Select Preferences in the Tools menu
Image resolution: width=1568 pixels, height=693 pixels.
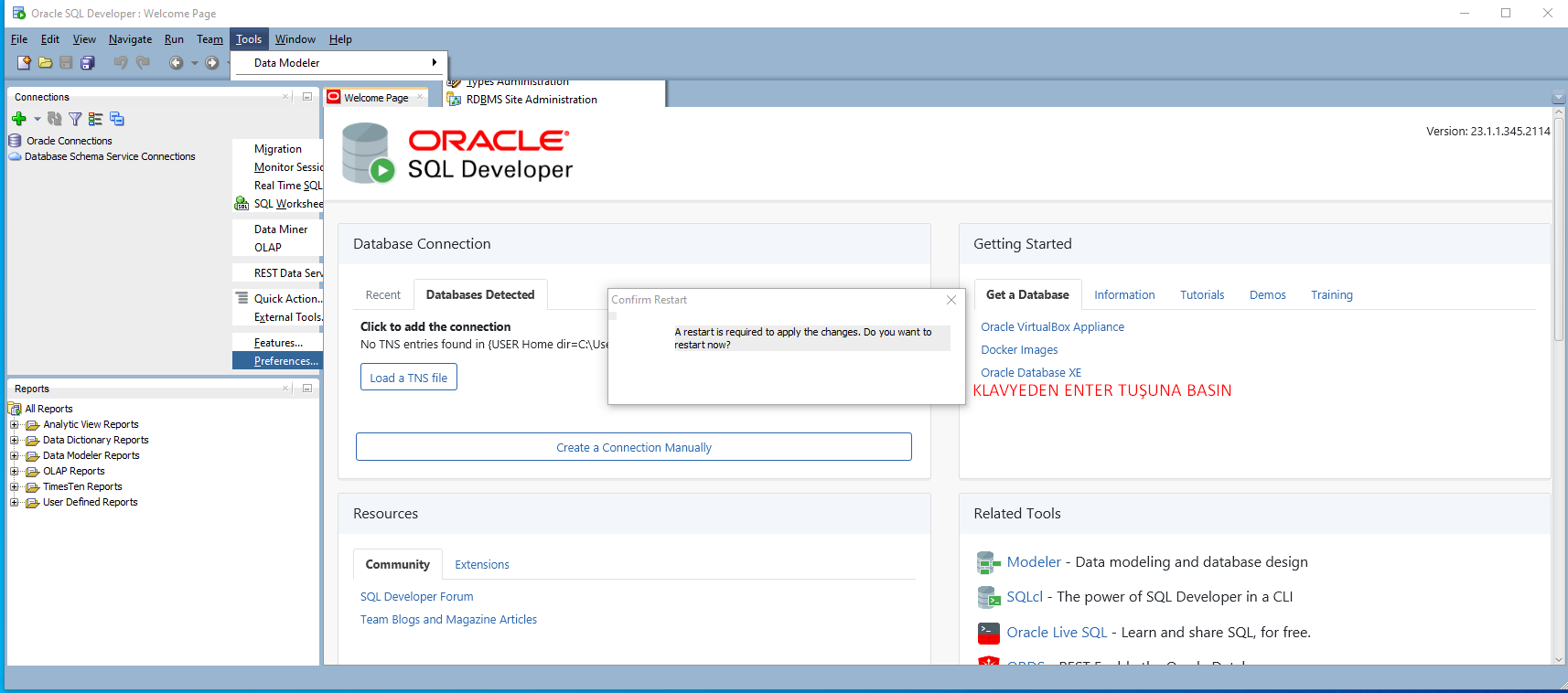(x=285, y=361)
